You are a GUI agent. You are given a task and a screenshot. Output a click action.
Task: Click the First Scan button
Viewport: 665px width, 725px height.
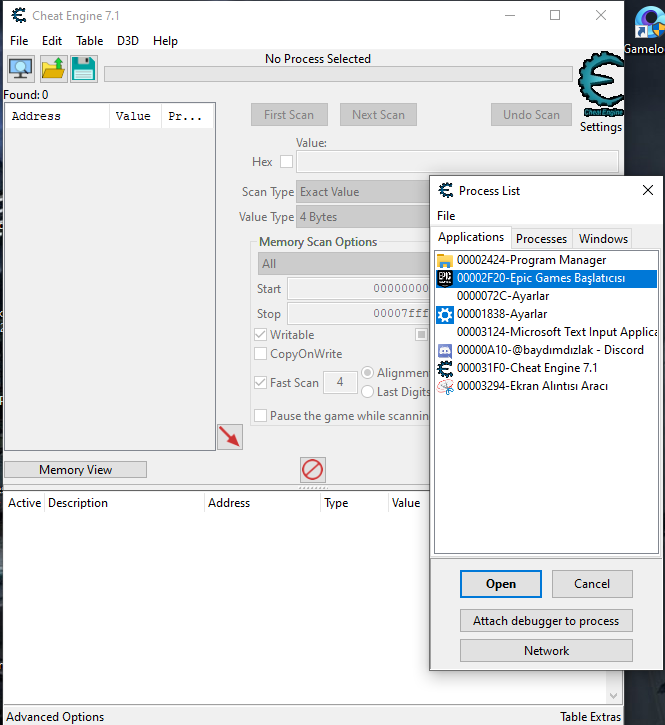tap(289, 115)
